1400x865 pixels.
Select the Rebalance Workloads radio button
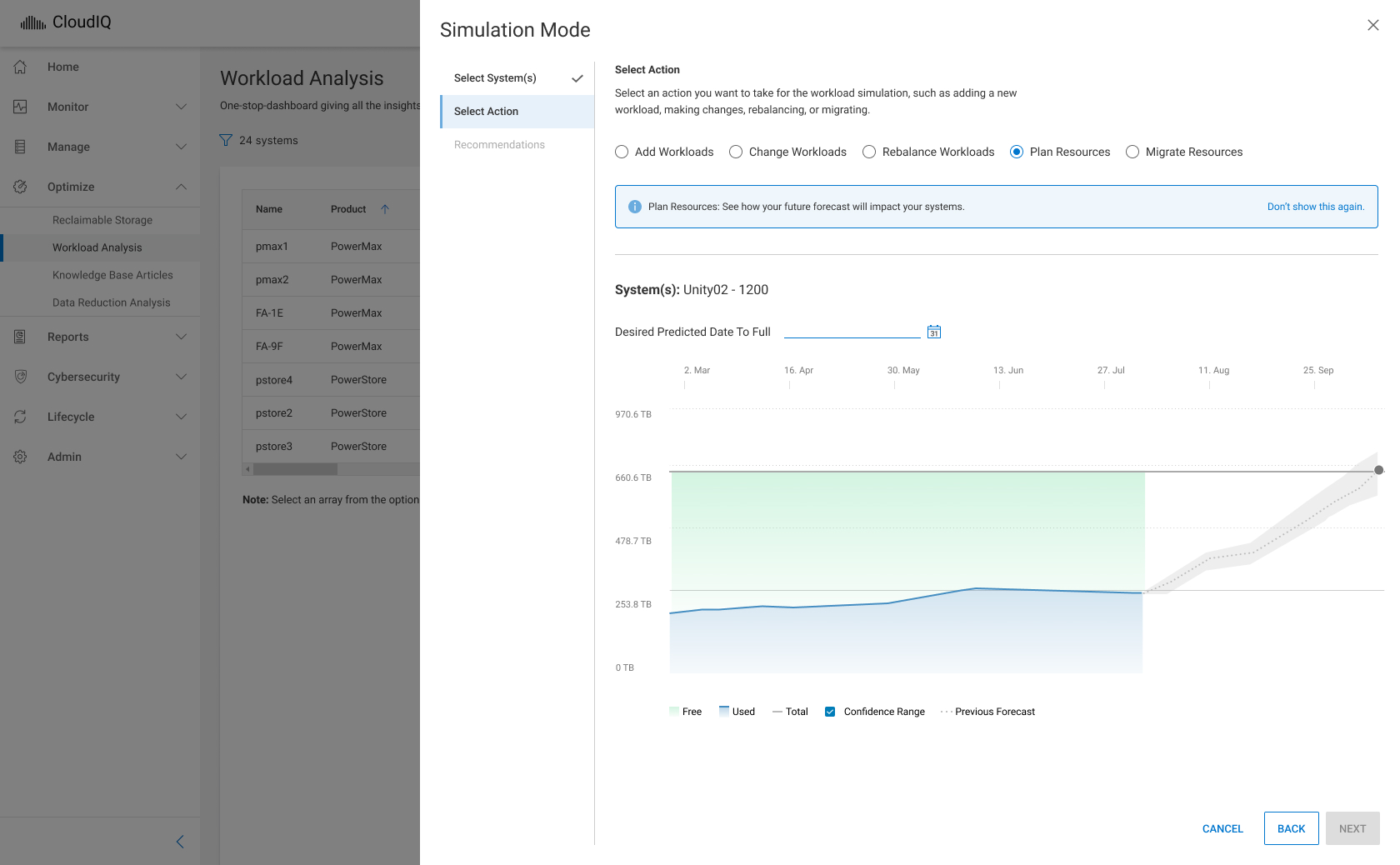[x=869, y=152]
